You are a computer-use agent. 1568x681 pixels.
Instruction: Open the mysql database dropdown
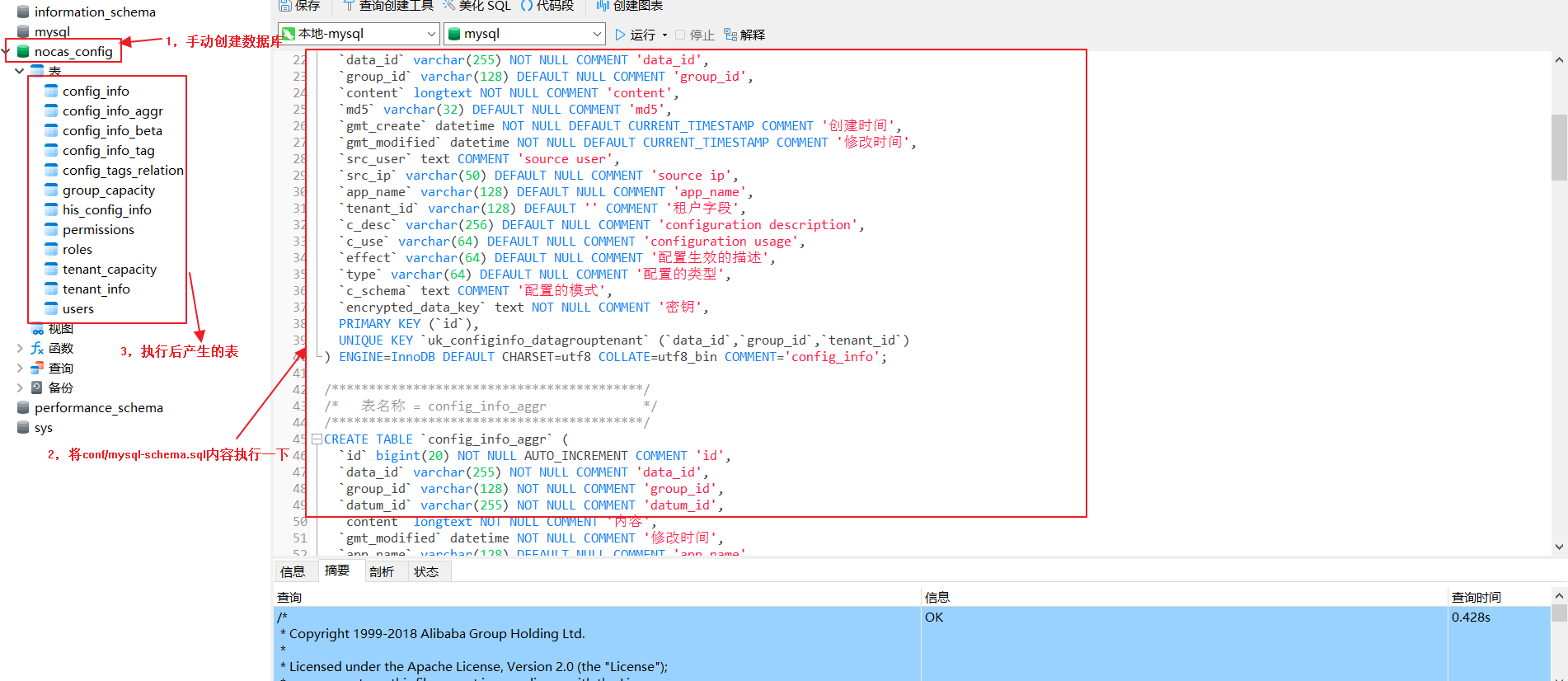point(597,34)
